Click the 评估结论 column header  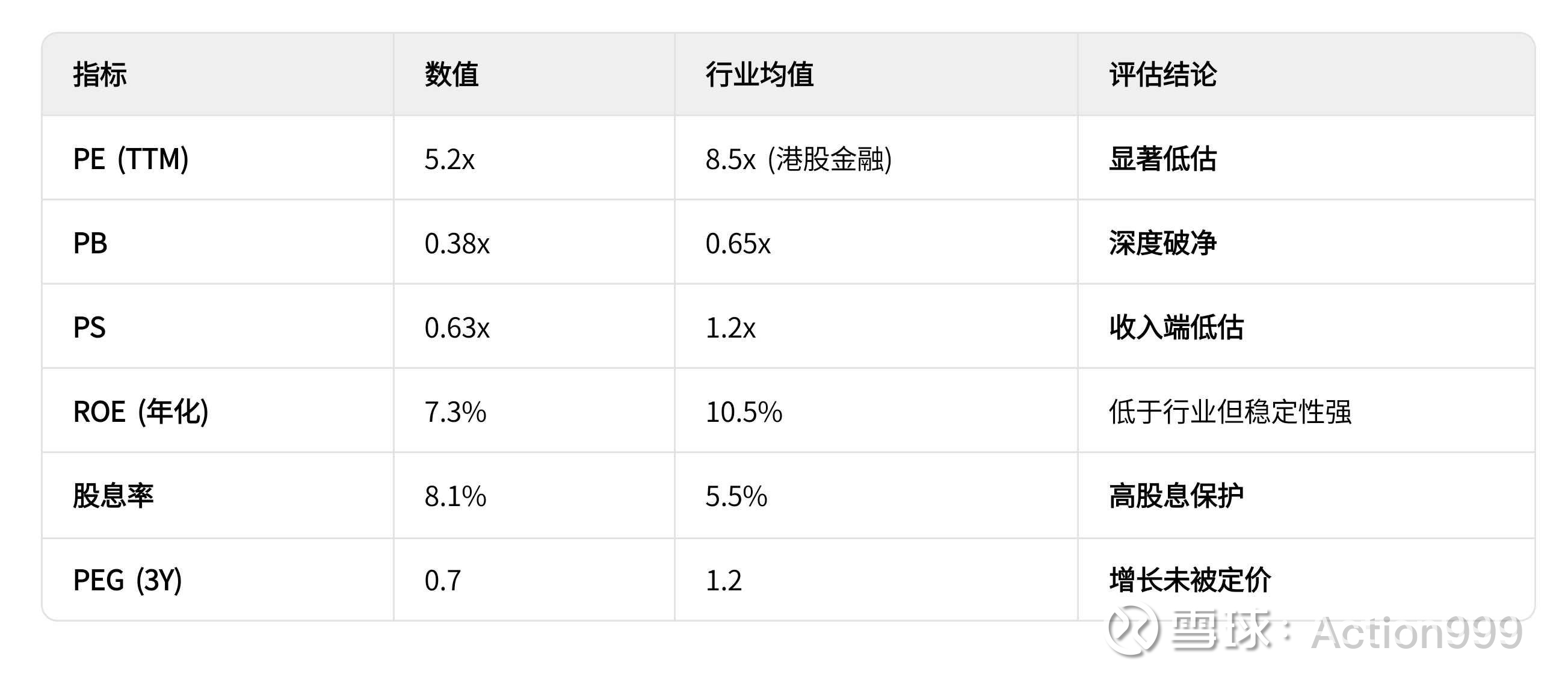point(1162,75)
